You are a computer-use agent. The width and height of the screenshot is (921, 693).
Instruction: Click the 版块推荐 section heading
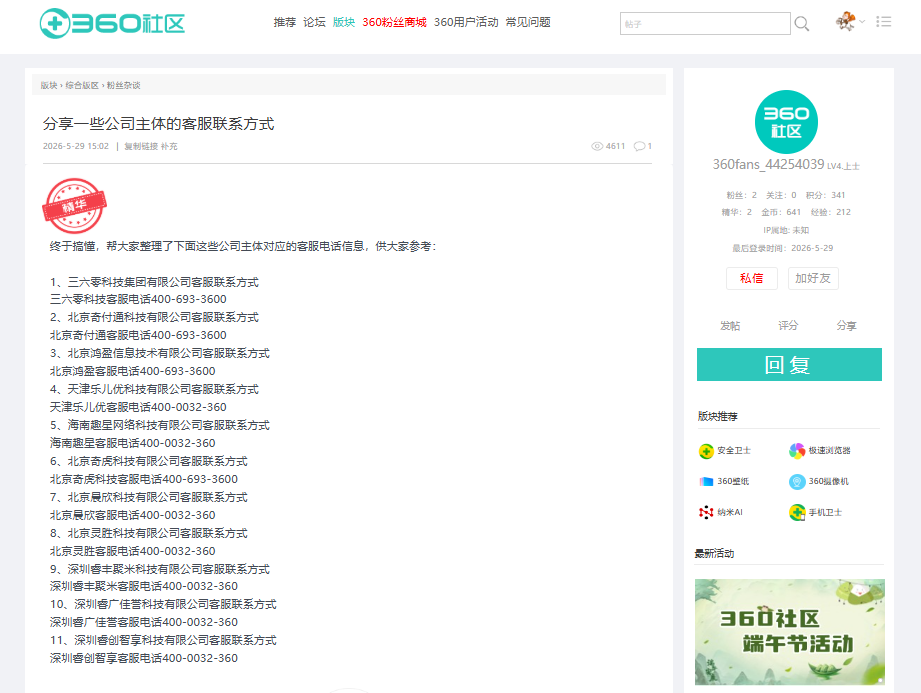tap(717, 416)
